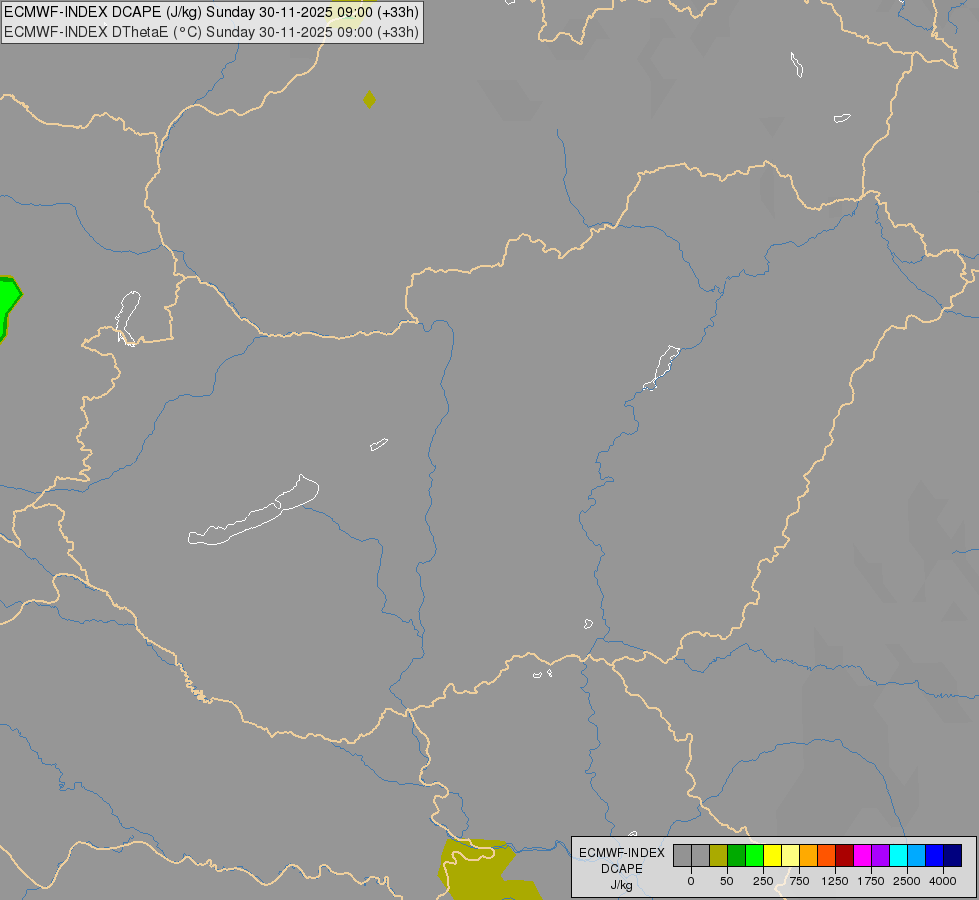979x900 pixels.
Task: Pick the red-orange legend swatch
Action: click(827, 855)
